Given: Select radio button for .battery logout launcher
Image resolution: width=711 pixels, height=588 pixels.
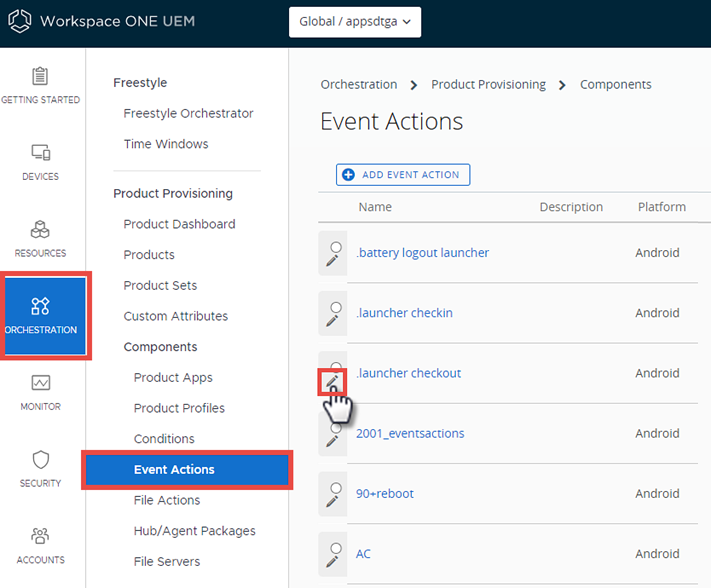Looking at the screenshot, I should (x=336, y=247).
